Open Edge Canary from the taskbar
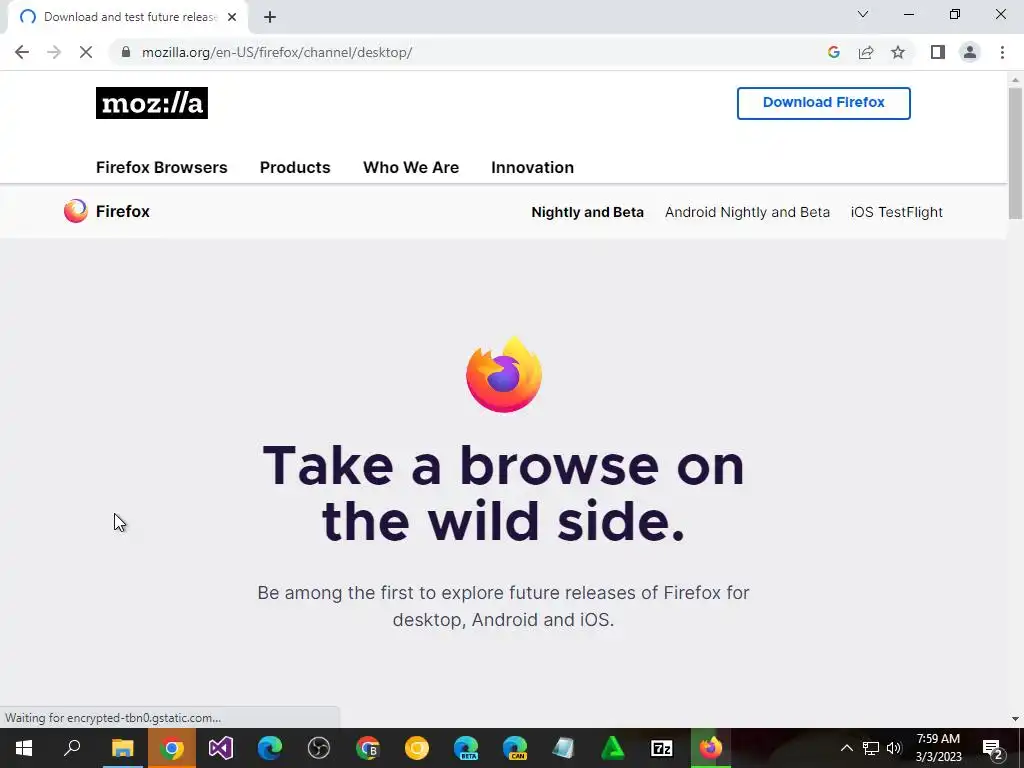Image resolution: width=1024 pixels, height=768 pixels. click(515, 748)
